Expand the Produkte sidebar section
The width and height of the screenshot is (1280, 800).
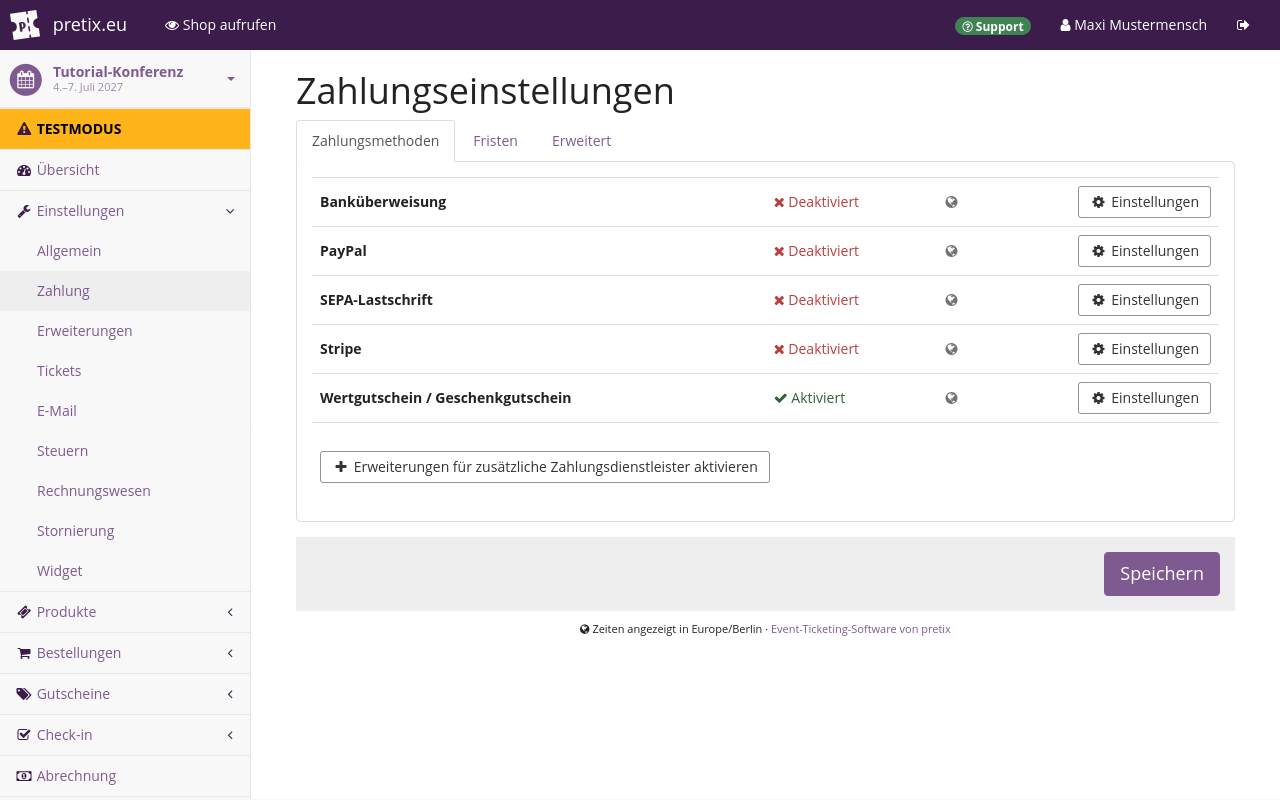230,612
